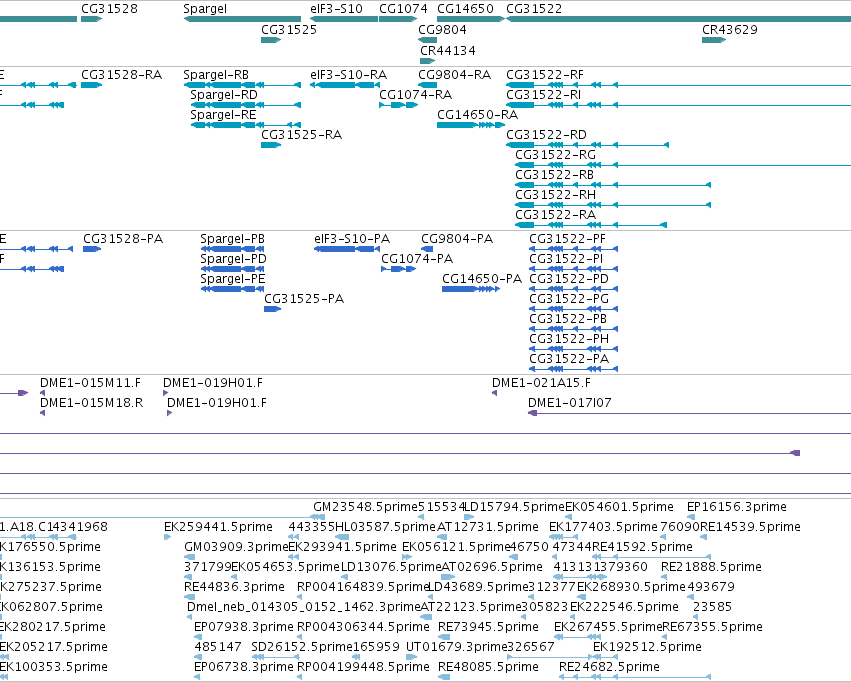851x682 pixels.
Task: Click the CG9804 gene feature
Action: 428,40
